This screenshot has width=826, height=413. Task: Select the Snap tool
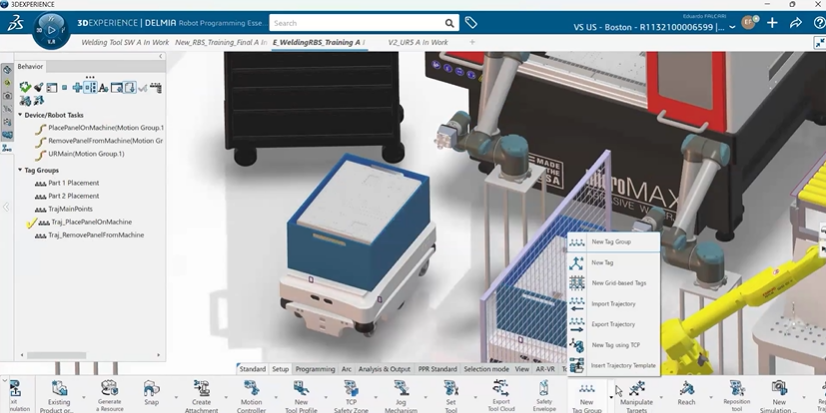(x=151, y=389)
